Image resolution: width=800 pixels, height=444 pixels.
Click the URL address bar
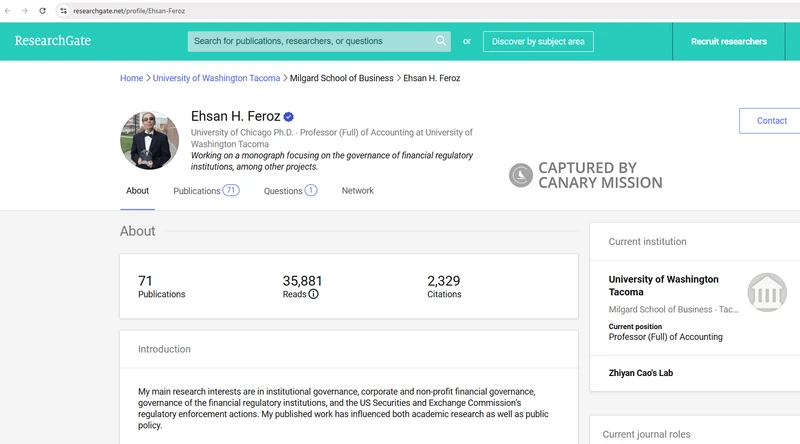pos(429,11)
